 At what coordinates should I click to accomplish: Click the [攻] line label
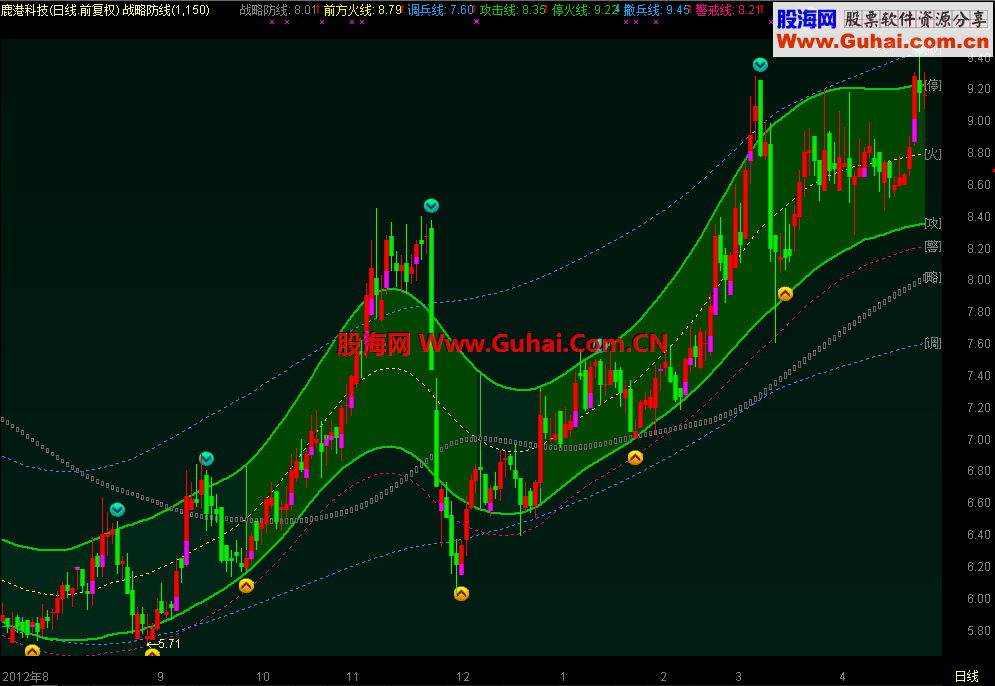[x=933, y=223]
